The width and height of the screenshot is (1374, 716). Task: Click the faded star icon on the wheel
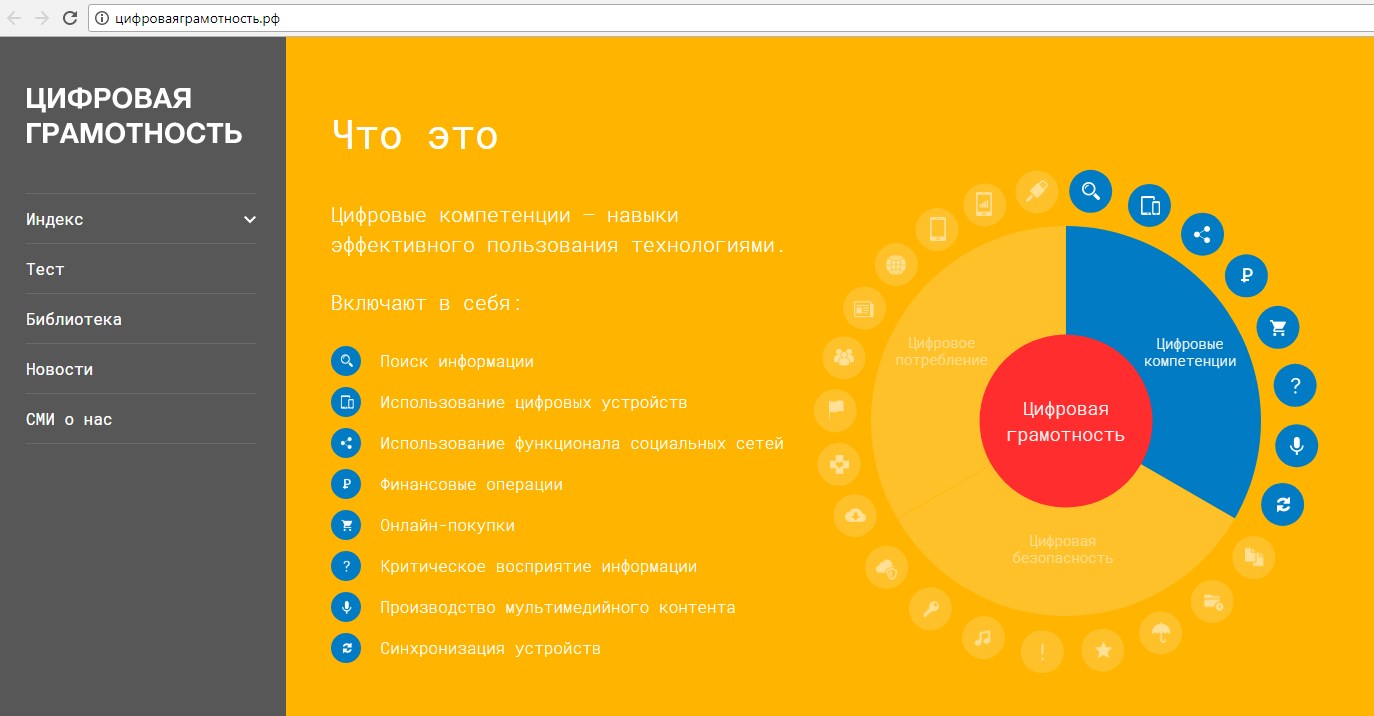(1103, 651)
